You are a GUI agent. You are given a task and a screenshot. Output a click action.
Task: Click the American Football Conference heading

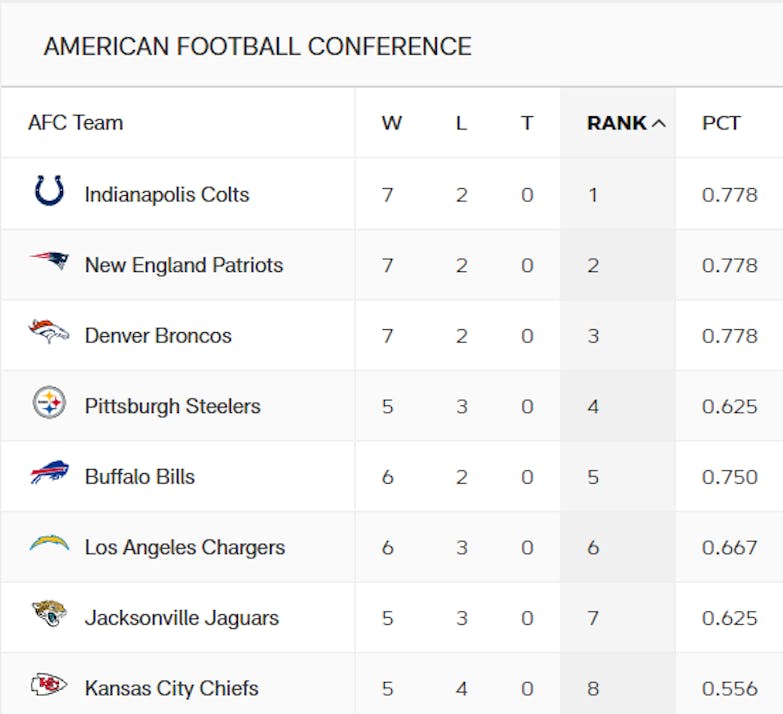tap(258, 46)
